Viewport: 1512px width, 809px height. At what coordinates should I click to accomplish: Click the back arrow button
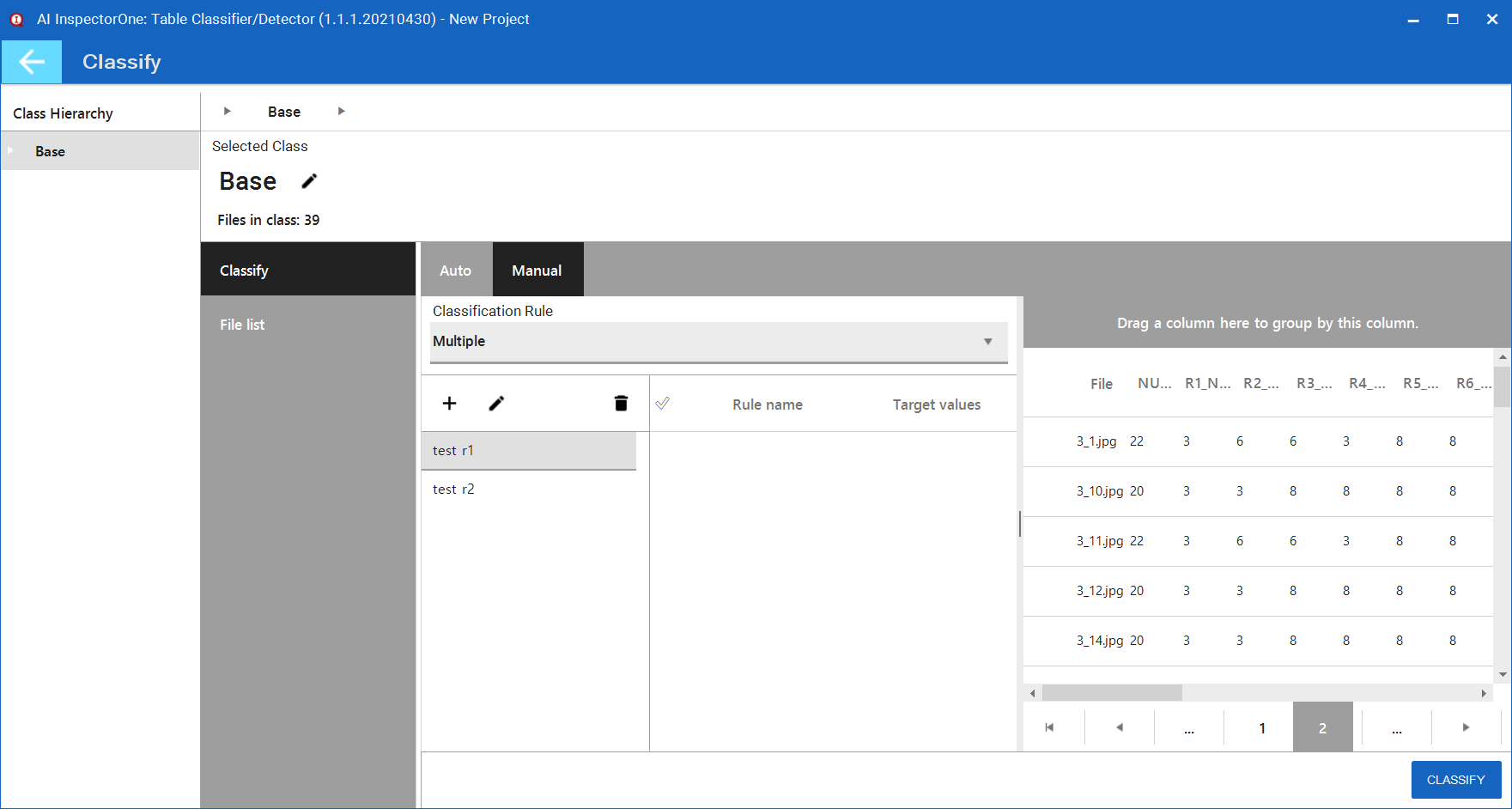(32, 62)
